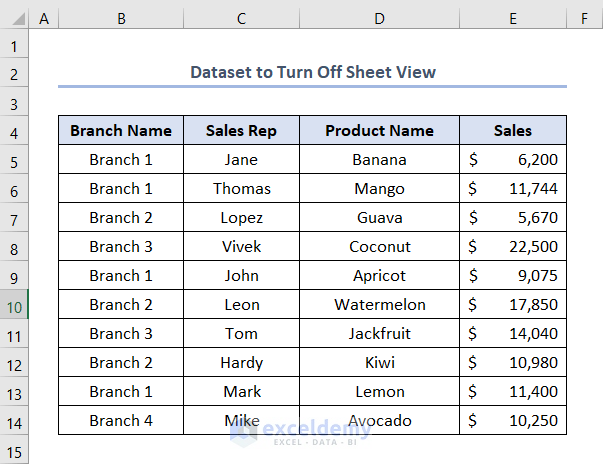The image size is (603, 464).
Task: Select column D header
Action: 379,18
